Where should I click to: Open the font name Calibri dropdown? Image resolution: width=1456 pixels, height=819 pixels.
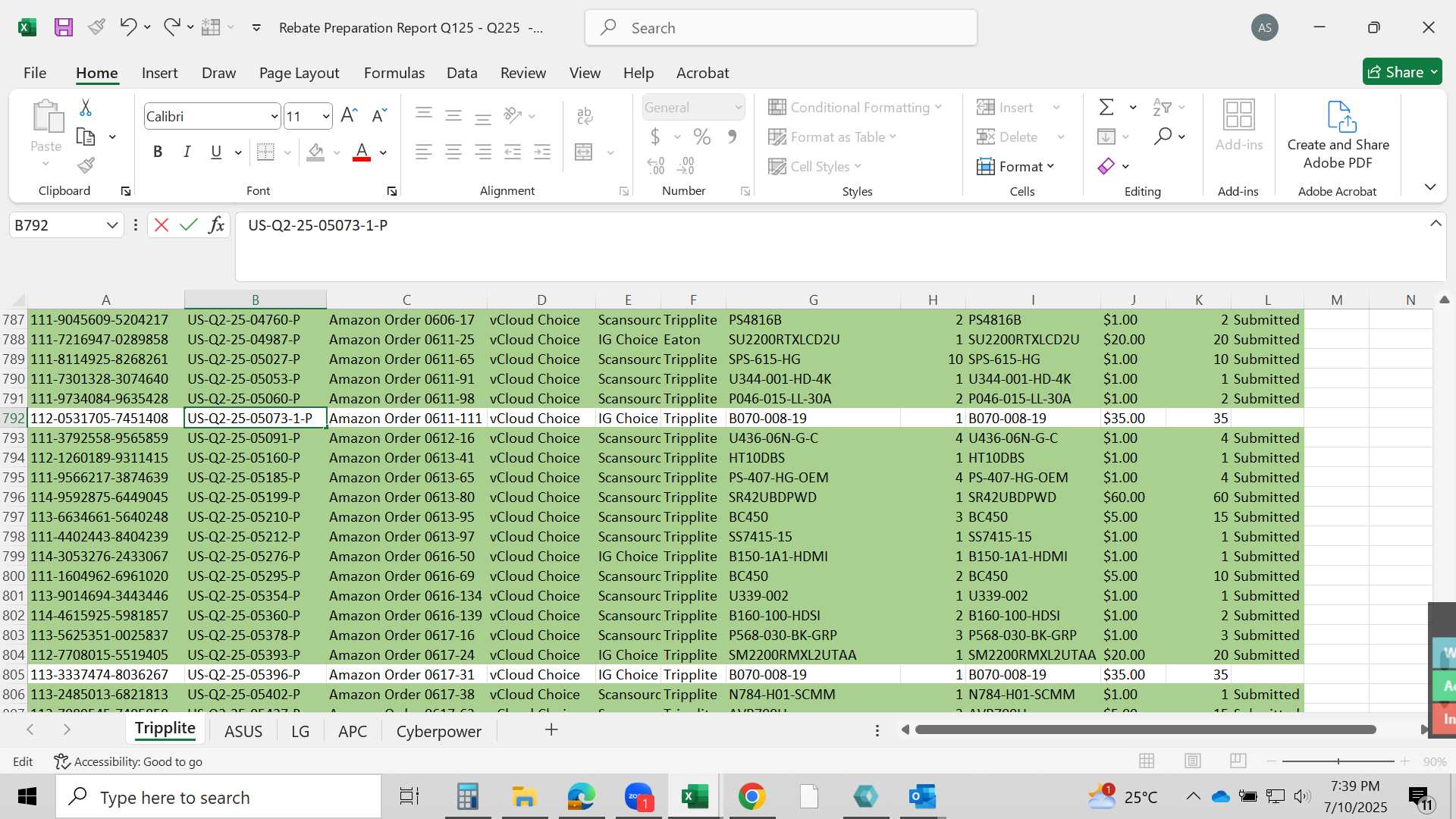pyautogui.click(x=275, y=116)
